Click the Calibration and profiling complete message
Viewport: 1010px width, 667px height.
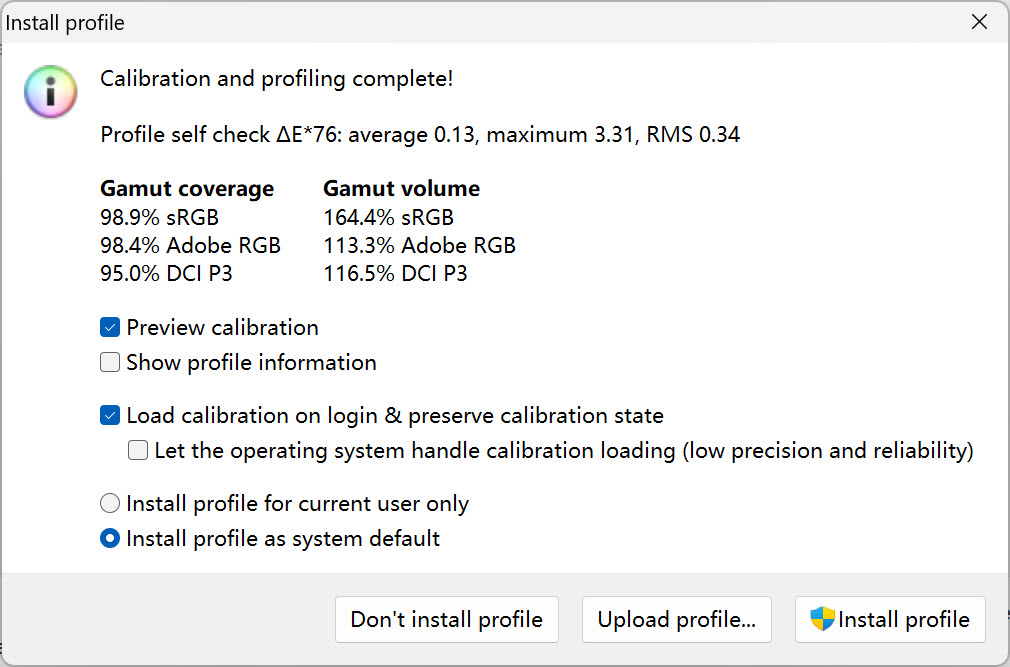tap(277, 78)
